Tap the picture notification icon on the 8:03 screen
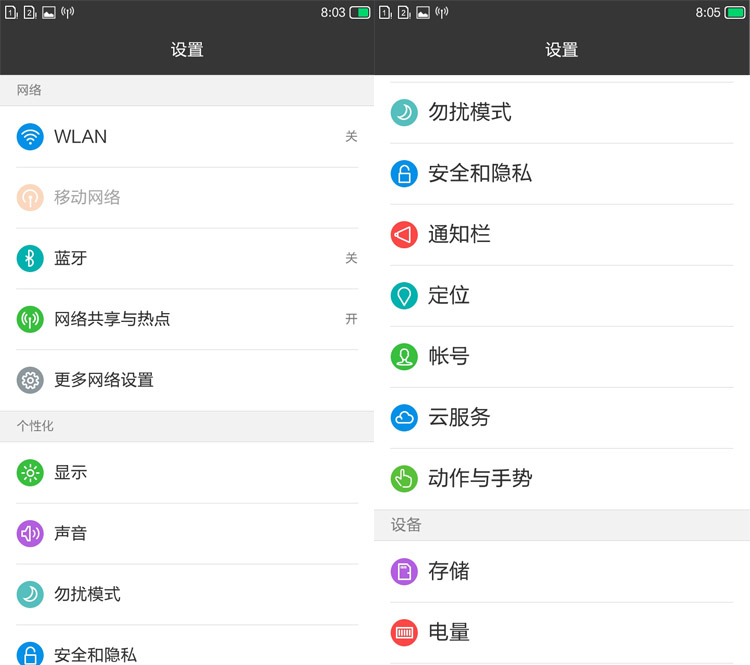 click(x=49, y=12)
